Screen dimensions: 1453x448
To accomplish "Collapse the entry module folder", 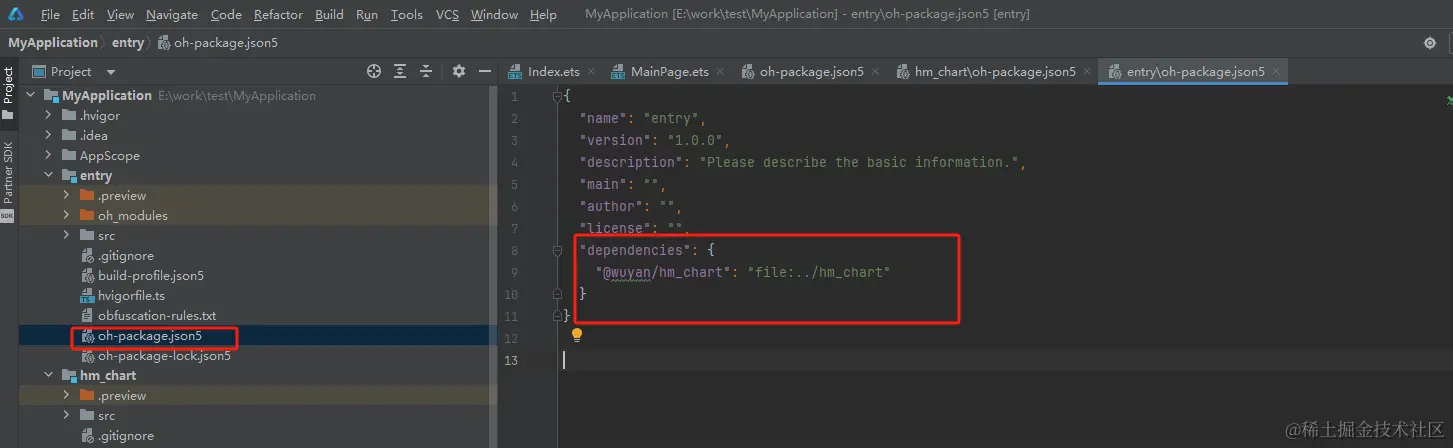I will tap(48, 176).
